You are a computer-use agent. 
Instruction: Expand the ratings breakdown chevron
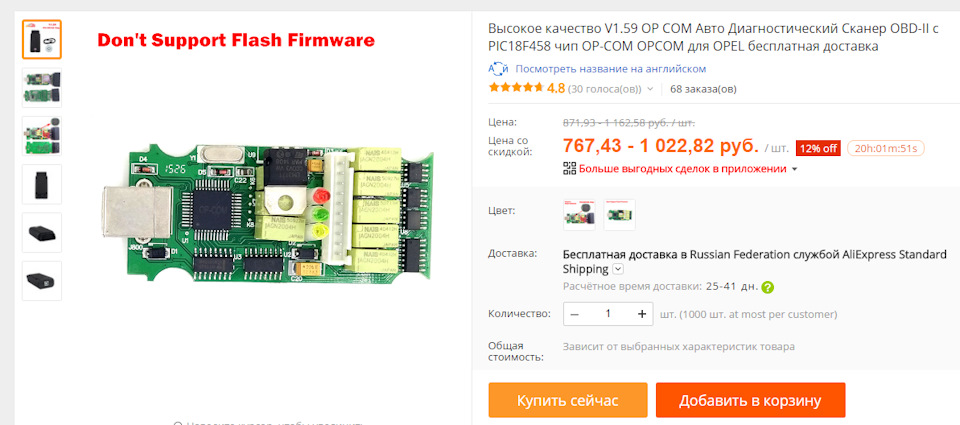pyautogui.click(x=650, y=89)
